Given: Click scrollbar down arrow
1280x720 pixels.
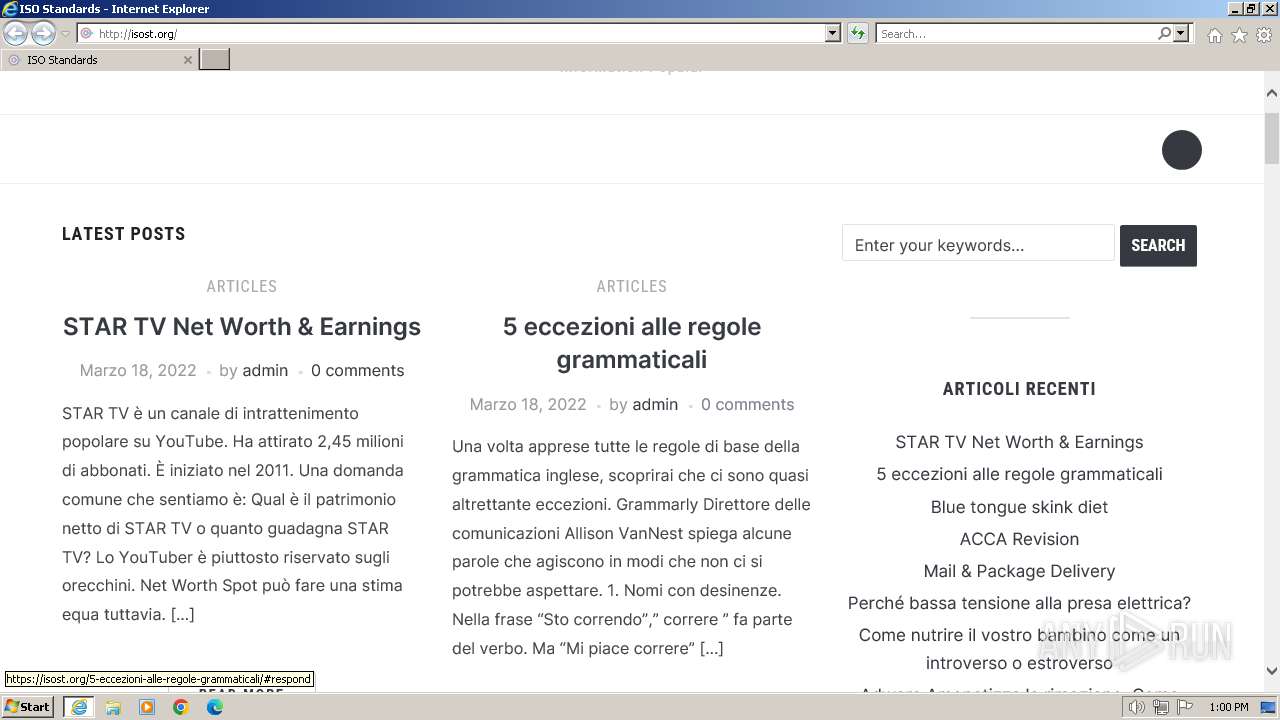Looking at the screenshot, I should pyautogui.click(x=1271, y=672).
